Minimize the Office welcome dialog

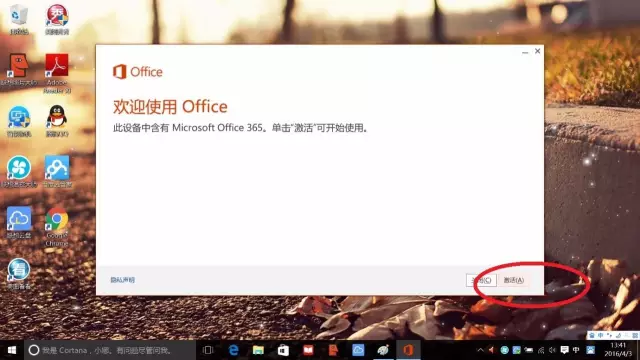tap(525, 51)
